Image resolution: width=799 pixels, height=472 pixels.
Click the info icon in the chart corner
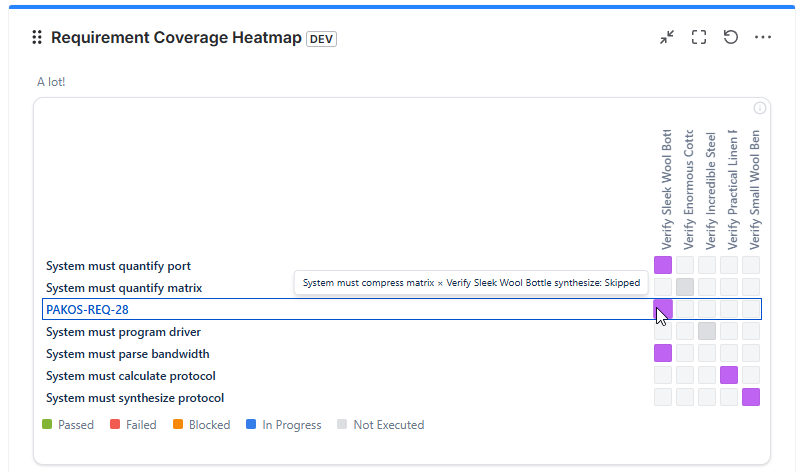click(x=759, y=108)
